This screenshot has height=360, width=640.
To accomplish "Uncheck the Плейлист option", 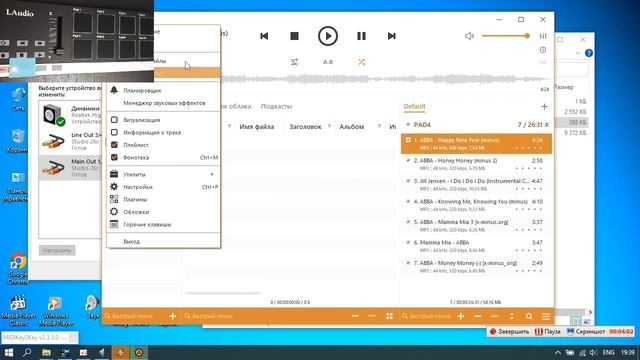I will tap(114, 145).
